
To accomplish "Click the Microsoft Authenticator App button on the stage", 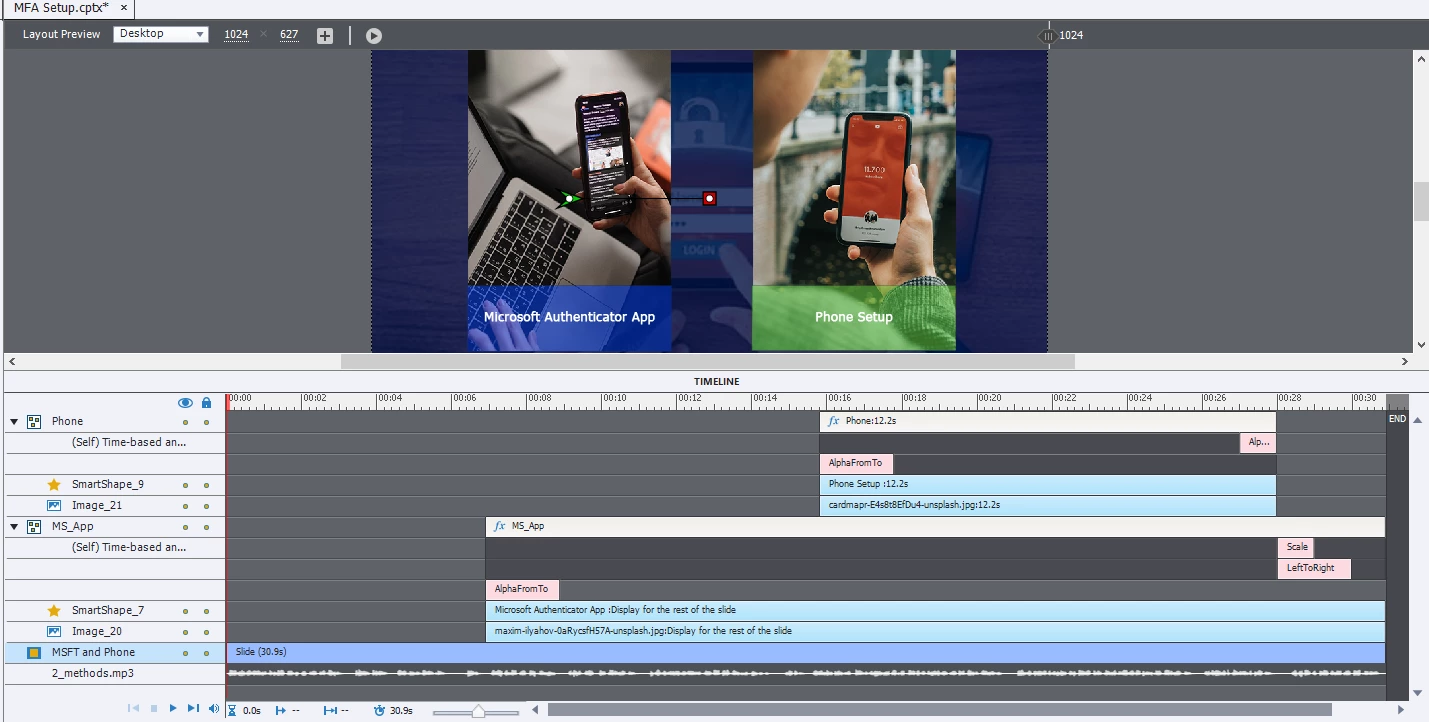I will pyautogui.click(x=569, y=317).
